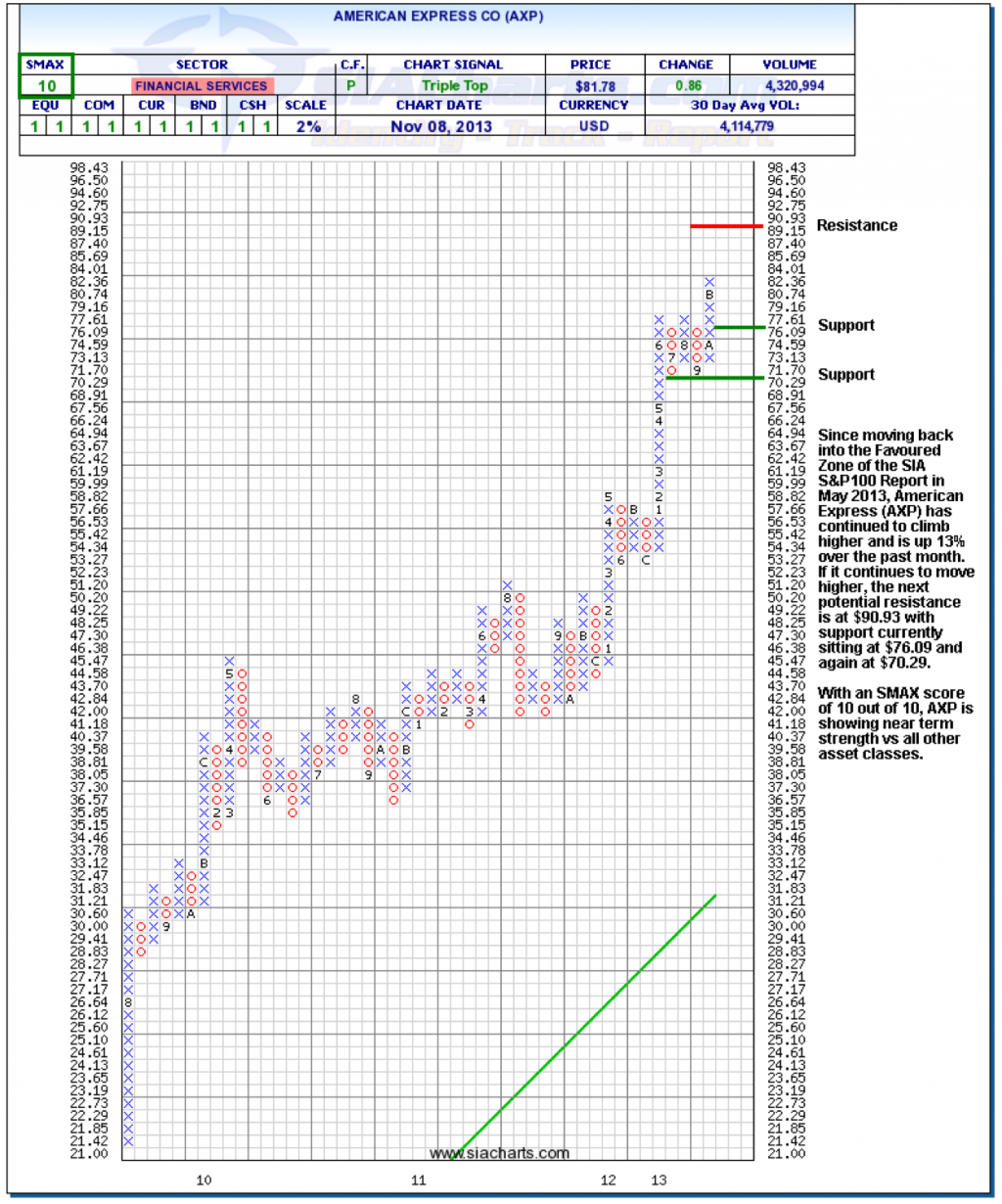Select the year 13 marker on the x-axis
Screen dimensions: 1002x1204
point(659,1180)
